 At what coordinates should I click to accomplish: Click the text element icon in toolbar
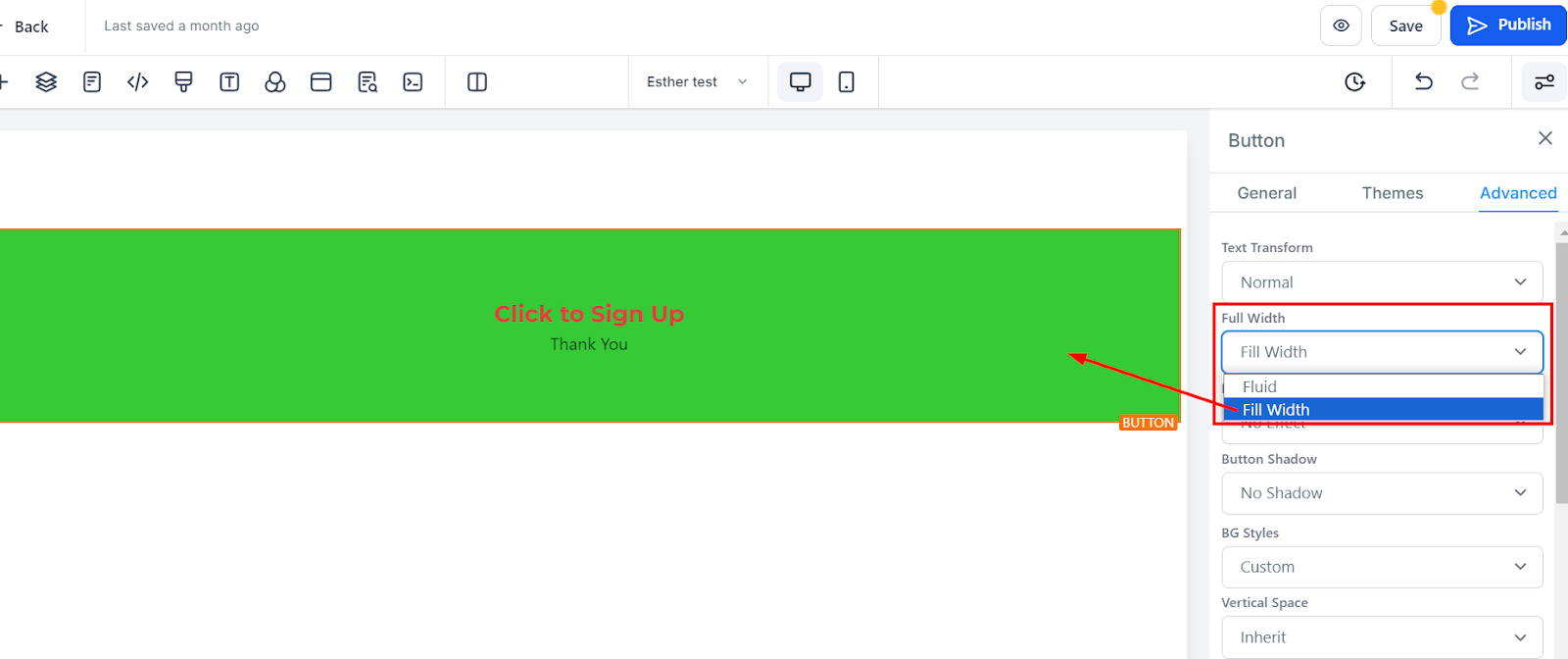coord(229,82)
